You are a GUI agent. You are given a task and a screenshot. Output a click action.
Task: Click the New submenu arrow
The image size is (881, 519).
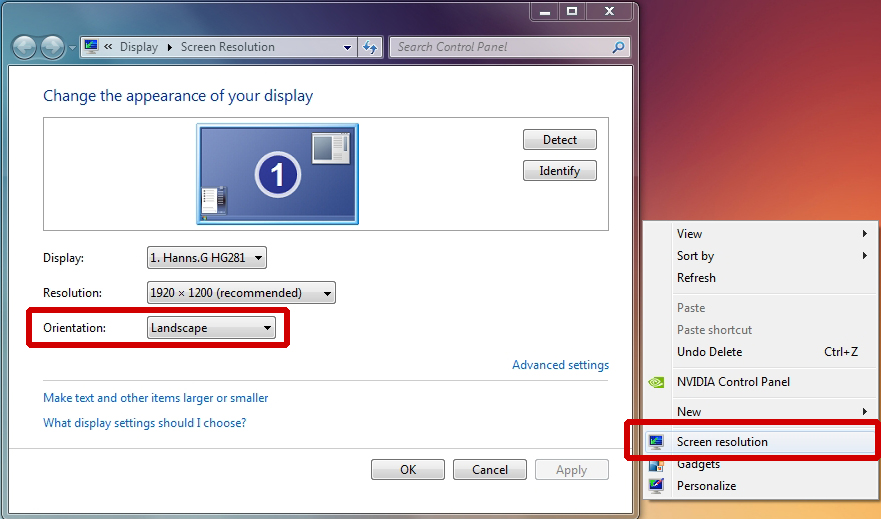tap(865, 412)
